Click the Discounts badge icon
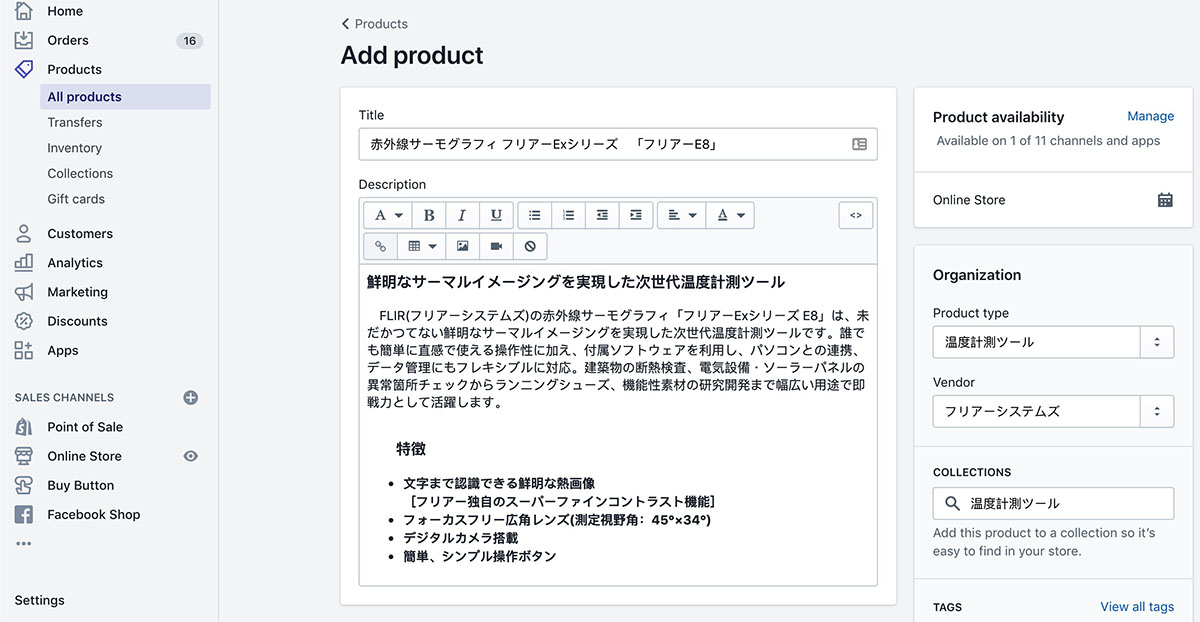 point(24,321)
